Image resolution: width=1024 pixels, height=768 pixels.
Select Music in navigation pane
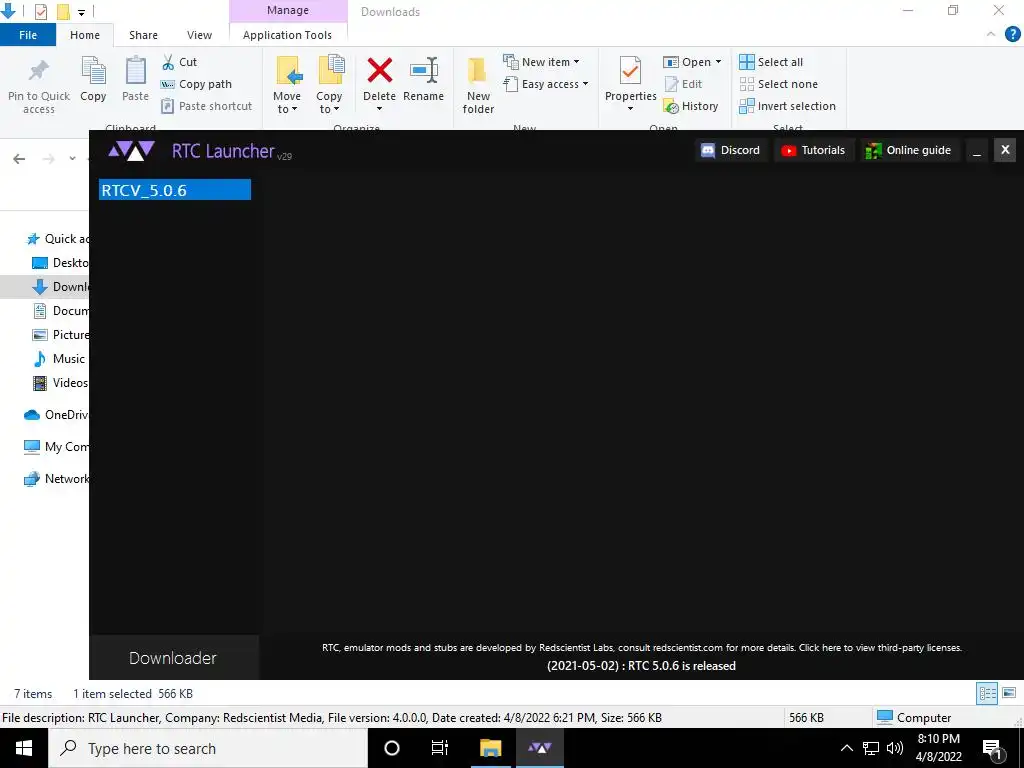point(59,359)
